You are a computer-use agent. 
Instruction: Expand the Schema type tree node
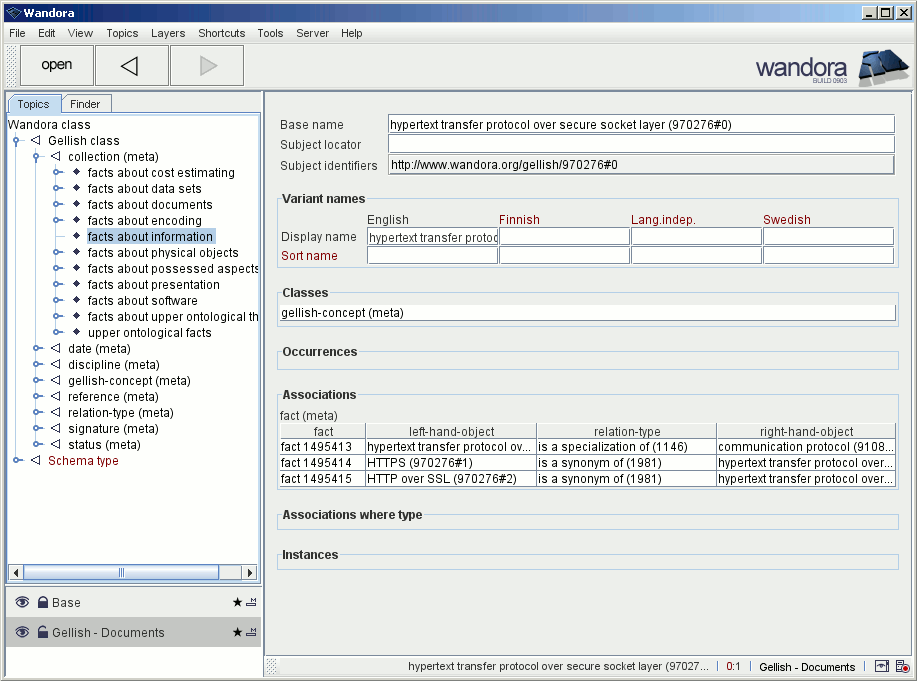click(16, 461)
